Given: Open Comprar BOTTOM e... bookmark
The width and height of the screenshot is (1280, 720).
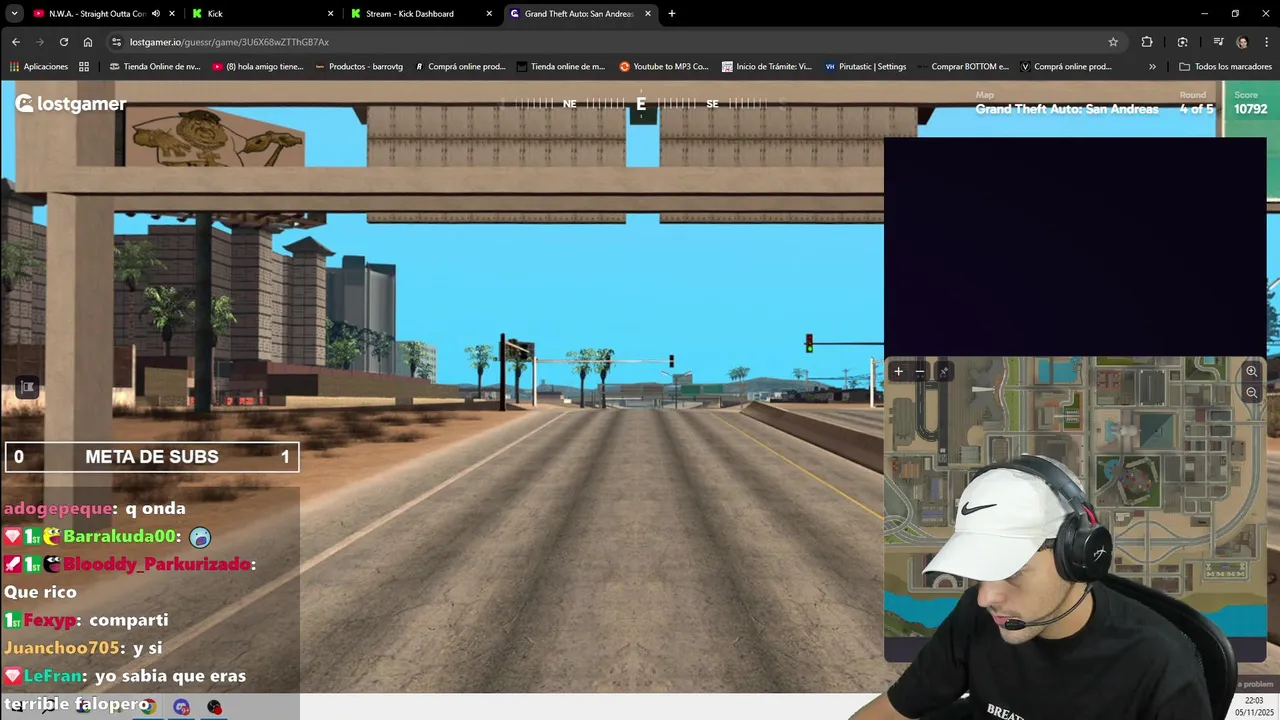Looking at the screenshot, I should pos(963,67).
